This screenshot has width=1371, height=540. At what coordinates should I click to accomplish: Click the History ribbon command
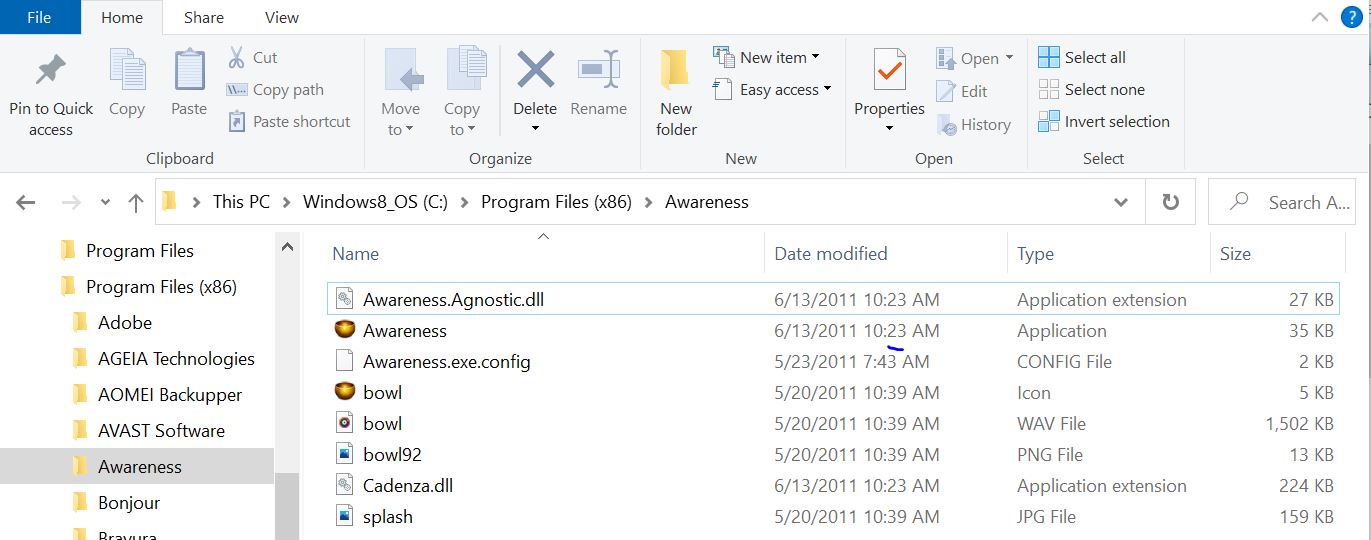pyautogui.click(x=973, y=124)
